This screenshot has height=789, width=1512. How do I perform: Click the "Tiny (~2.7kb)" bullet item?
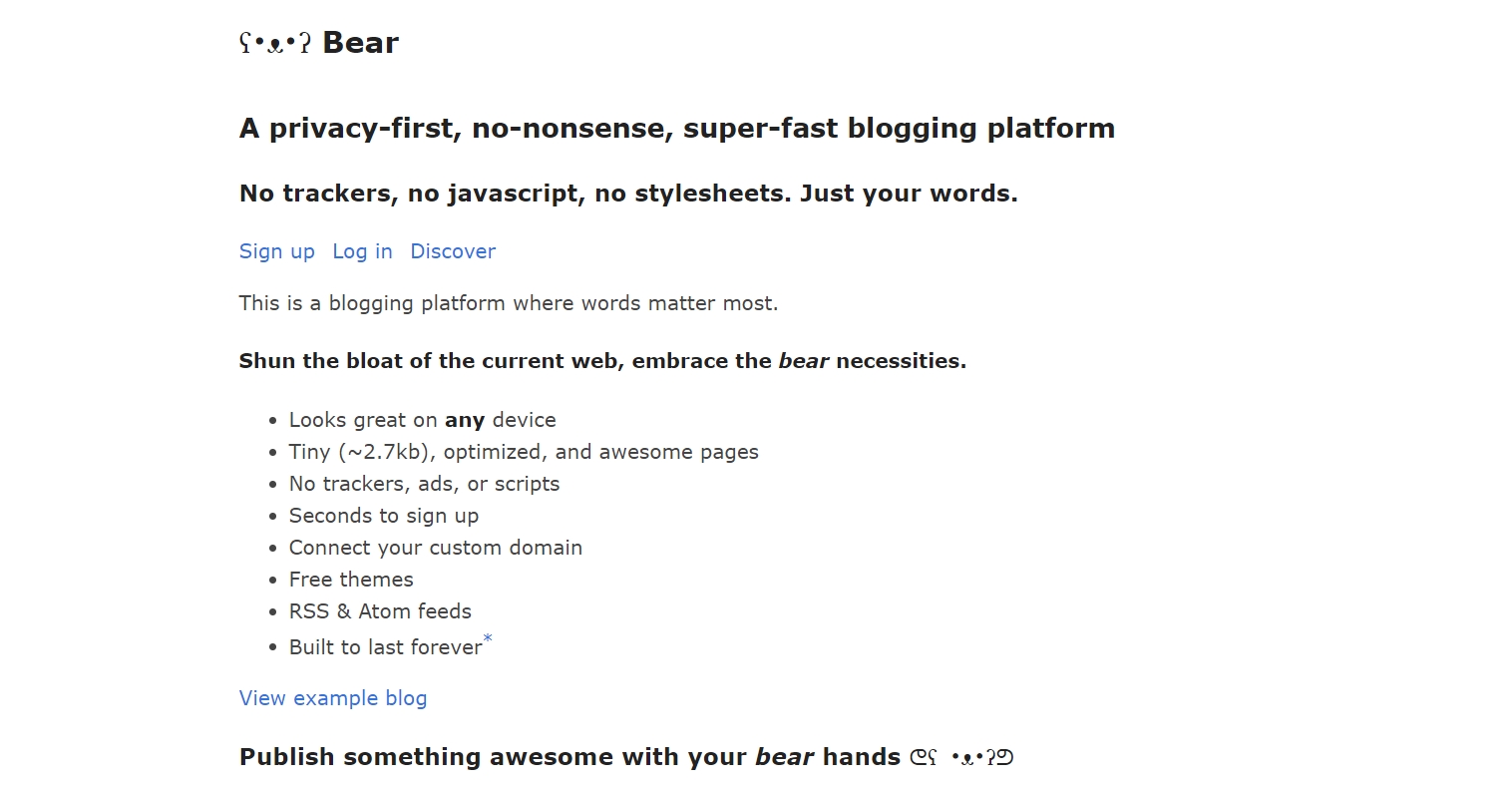click(524, 451)
